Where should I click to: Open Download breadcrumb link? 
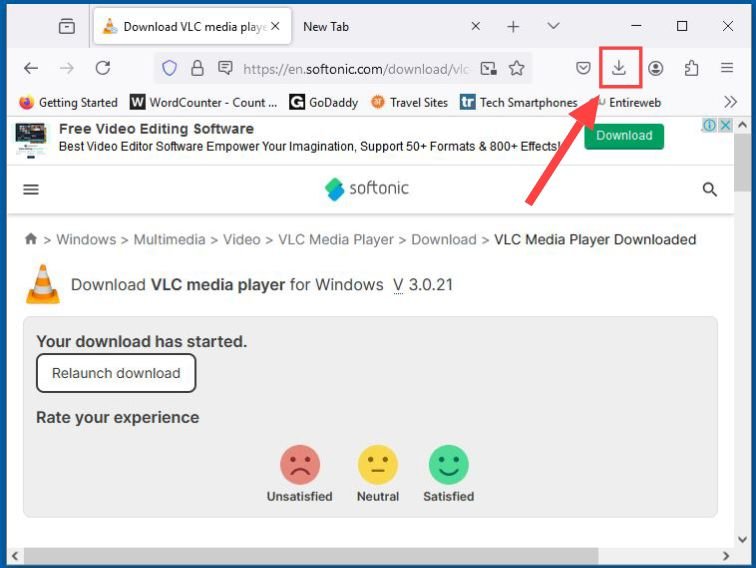pyautogui.click(x=444, y=240)
